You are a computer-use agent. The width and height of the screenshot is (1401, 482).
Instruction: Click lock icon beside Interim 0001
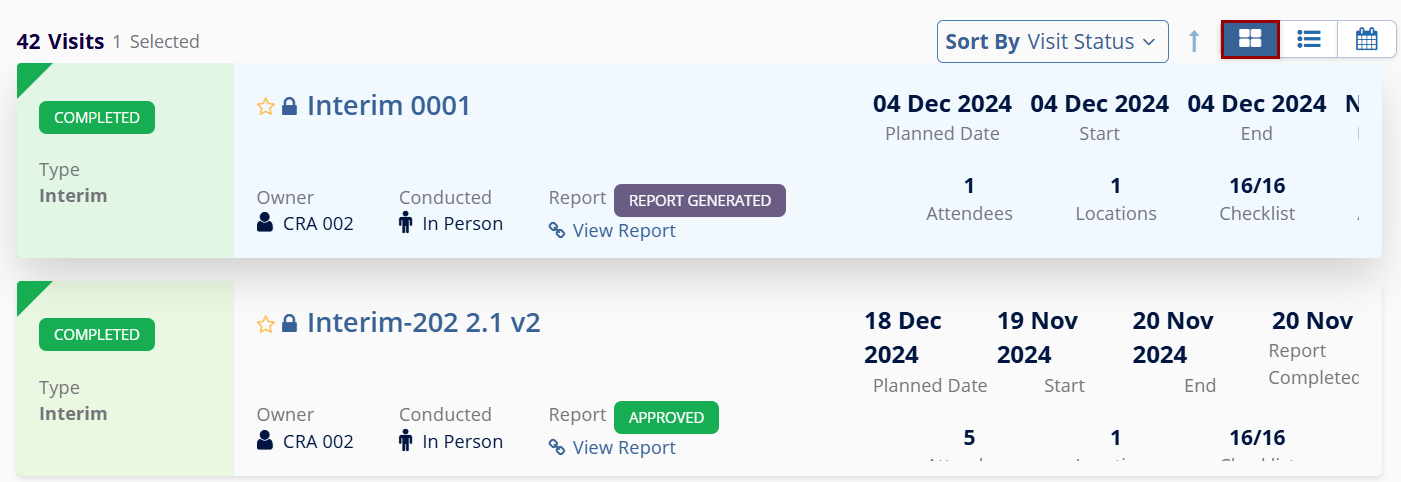[x=289, y=106]
